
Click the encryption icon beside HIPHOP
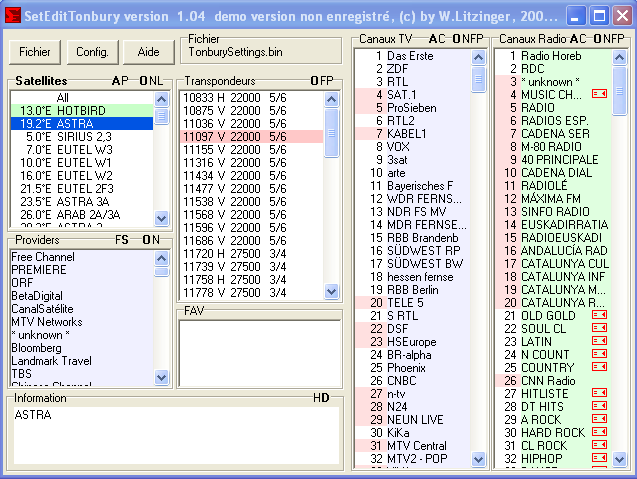pyautogui.click(x=599, y=458)
